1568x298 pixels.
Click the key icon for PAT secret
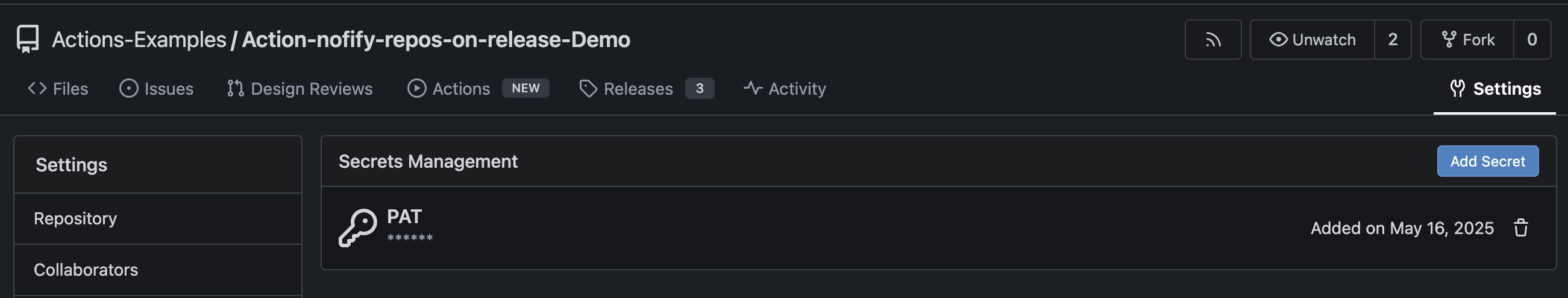tap(358, 228)
